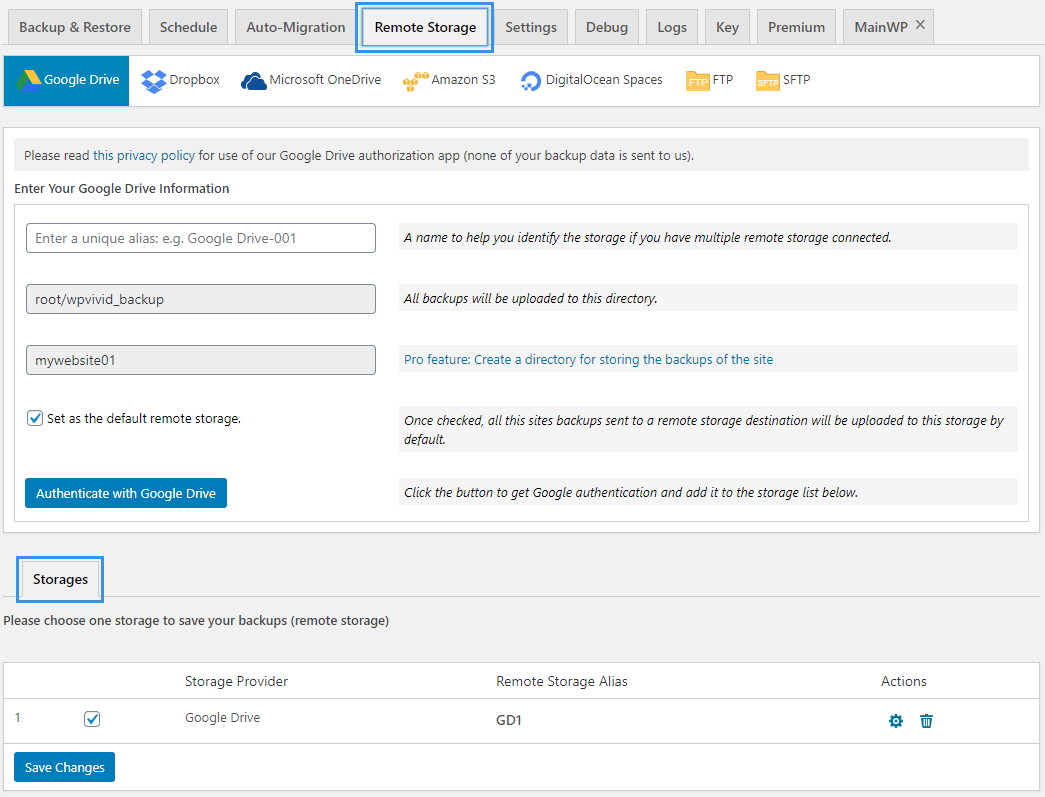Open the Remote Storage tab

425,27
